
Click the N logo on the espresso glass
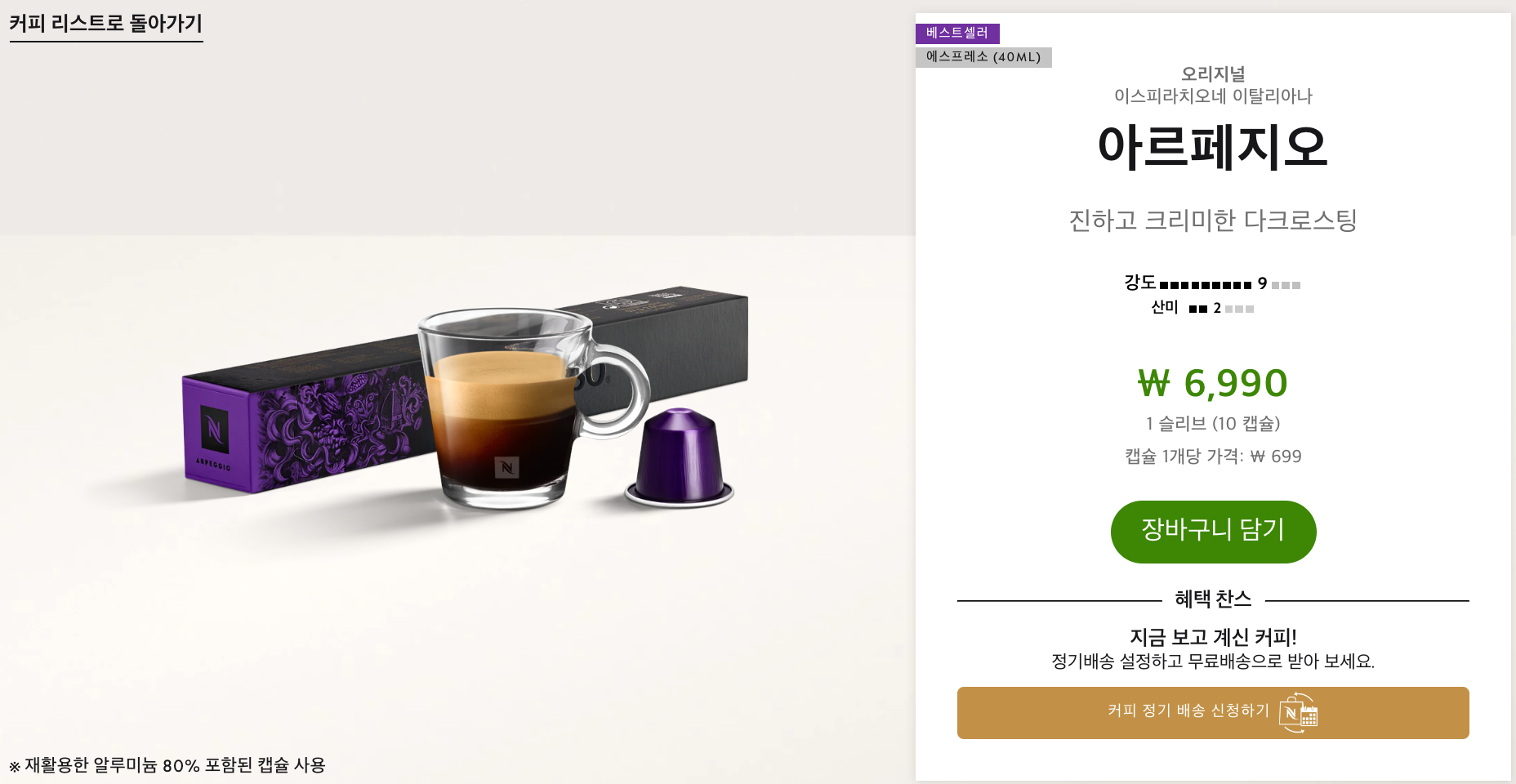[x=506, y=468]
